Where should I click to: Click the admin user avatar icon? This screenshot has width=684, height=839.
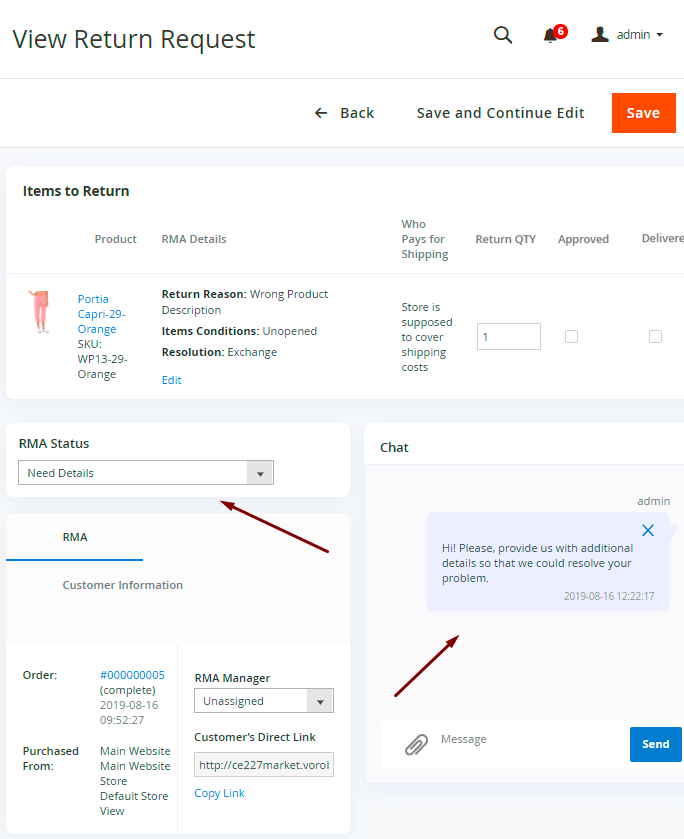point(600,35)
